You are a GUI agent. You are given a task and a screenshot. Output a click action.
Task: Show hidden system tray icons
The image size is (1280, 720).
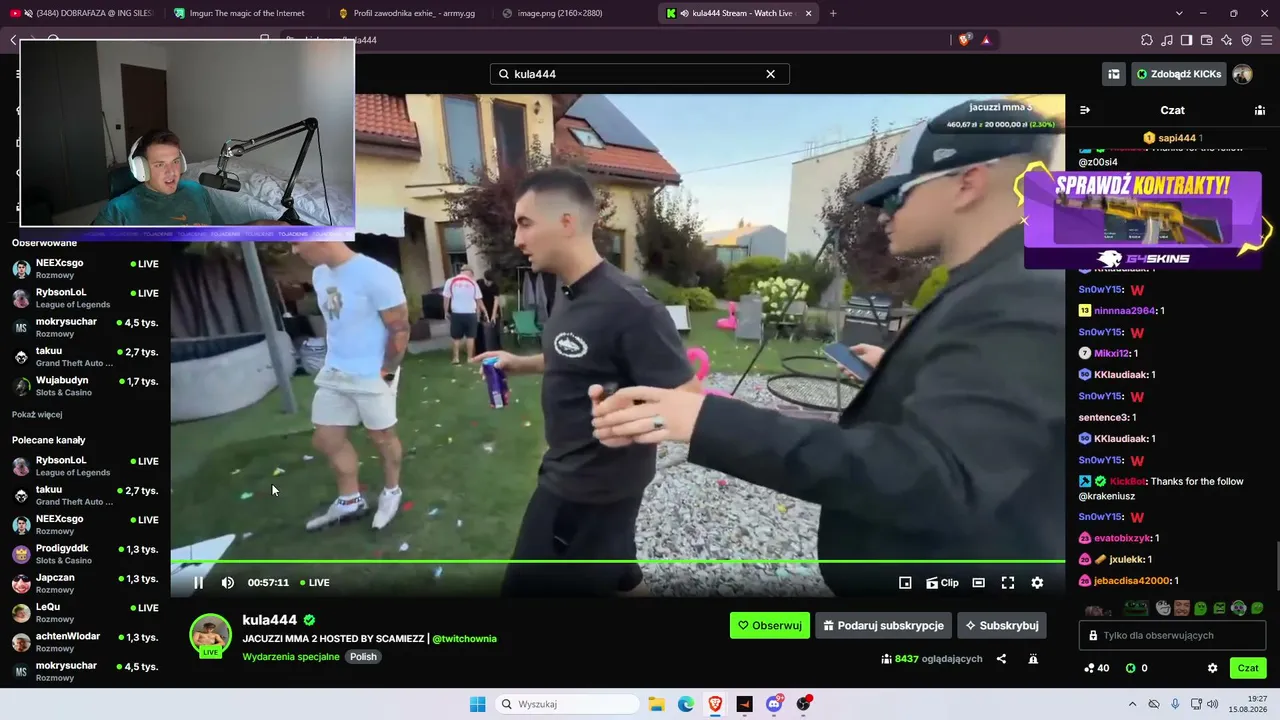tap(1133, 704)
